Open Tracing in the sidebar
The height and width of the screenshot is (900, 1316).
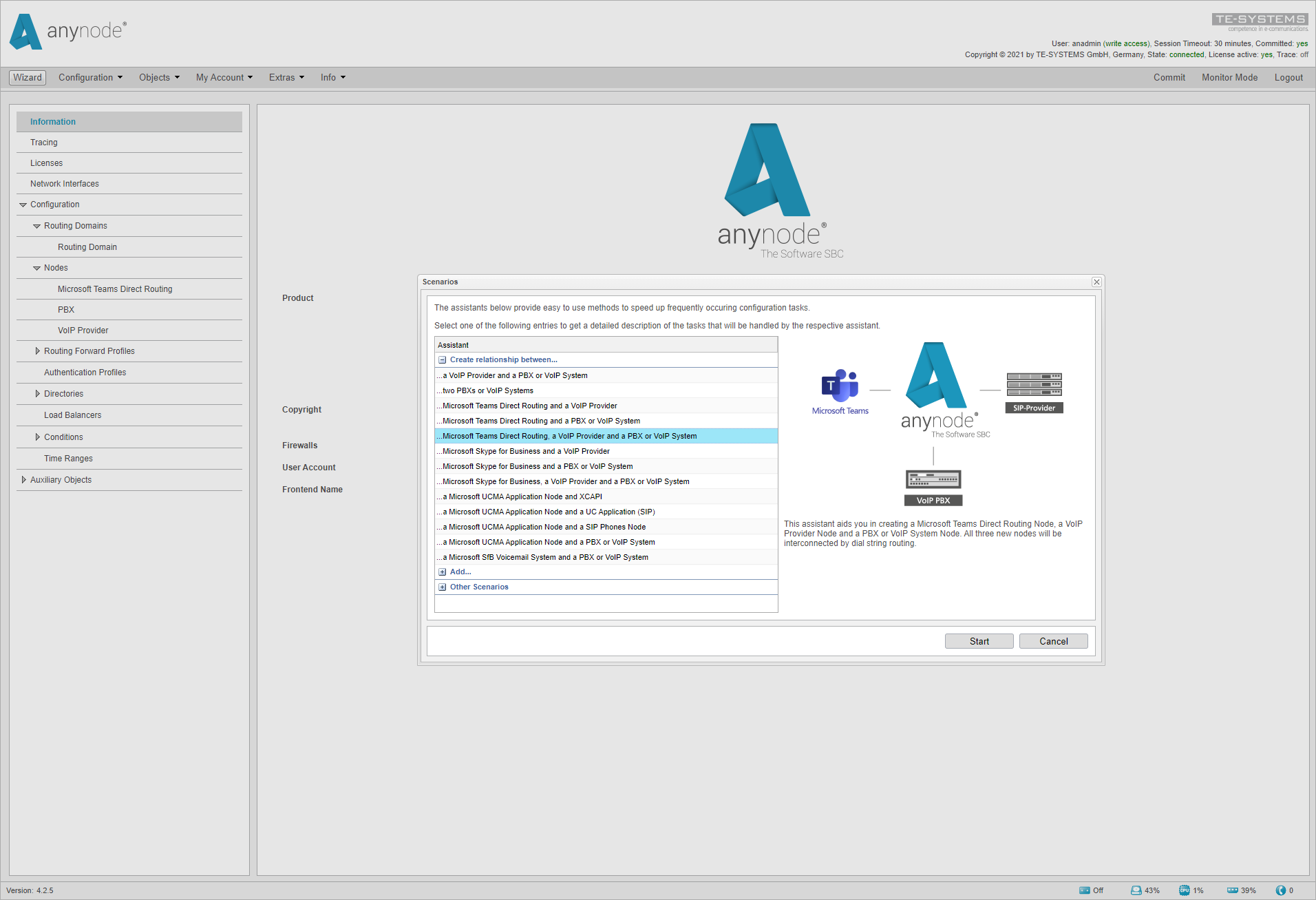[x=129, y=143]
